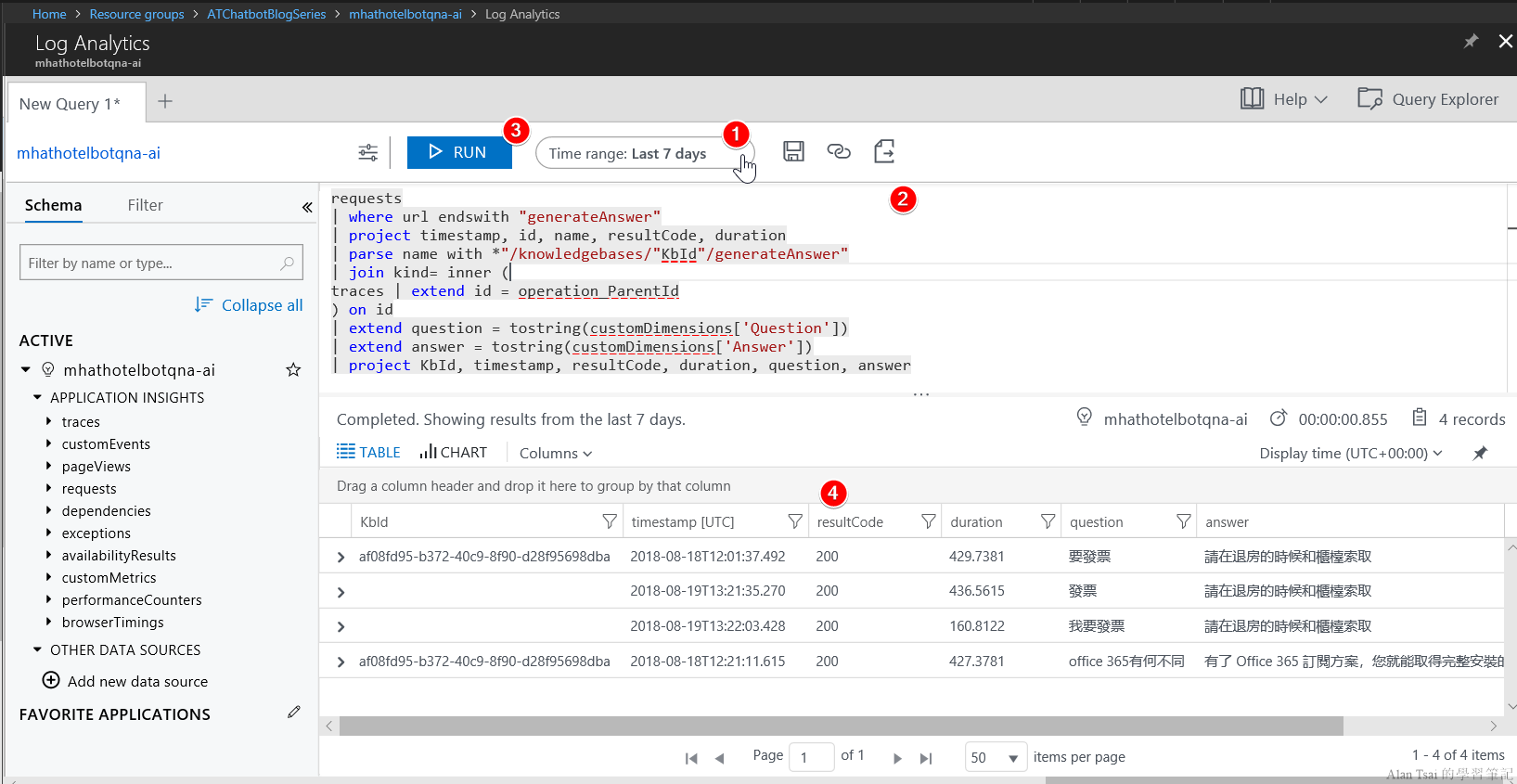Screen dimensions: 1517x784
Task: Open query settings sliders icon
Action: click(368, 152)
